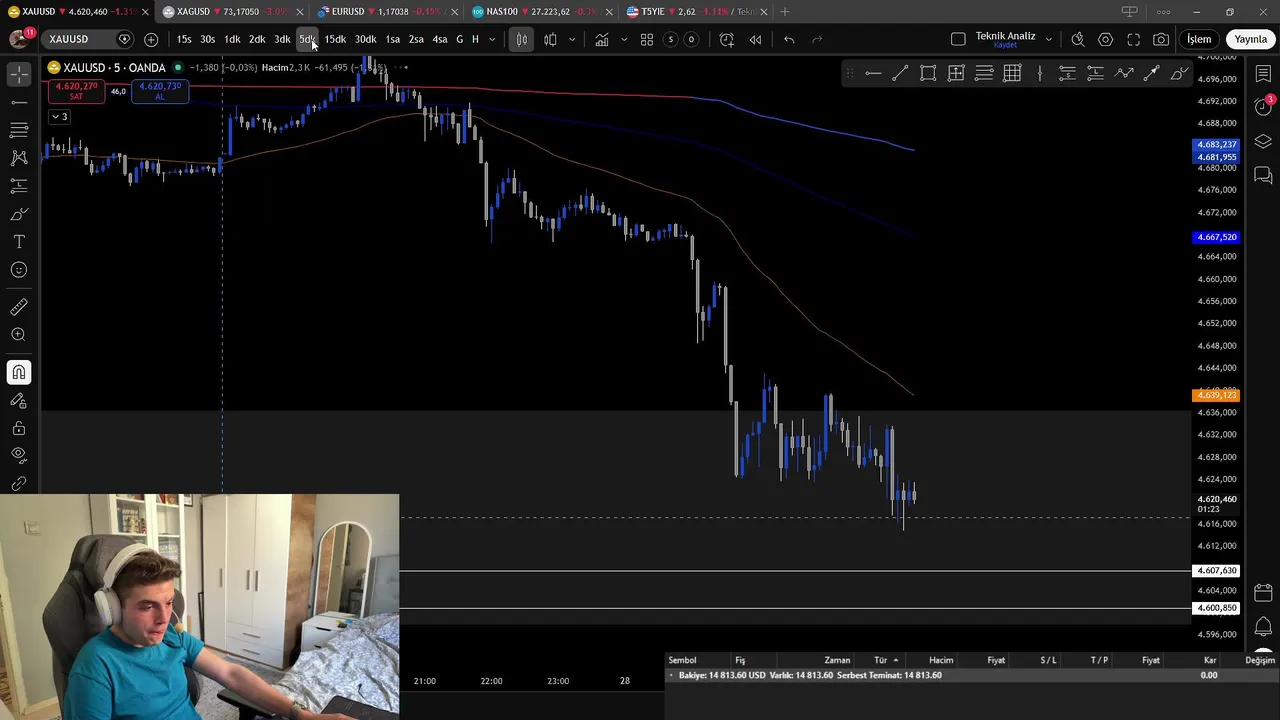Screen dimensions: 1280x720
Task: Select short position tool in favorites toolbar
Action: [1067, 73]
